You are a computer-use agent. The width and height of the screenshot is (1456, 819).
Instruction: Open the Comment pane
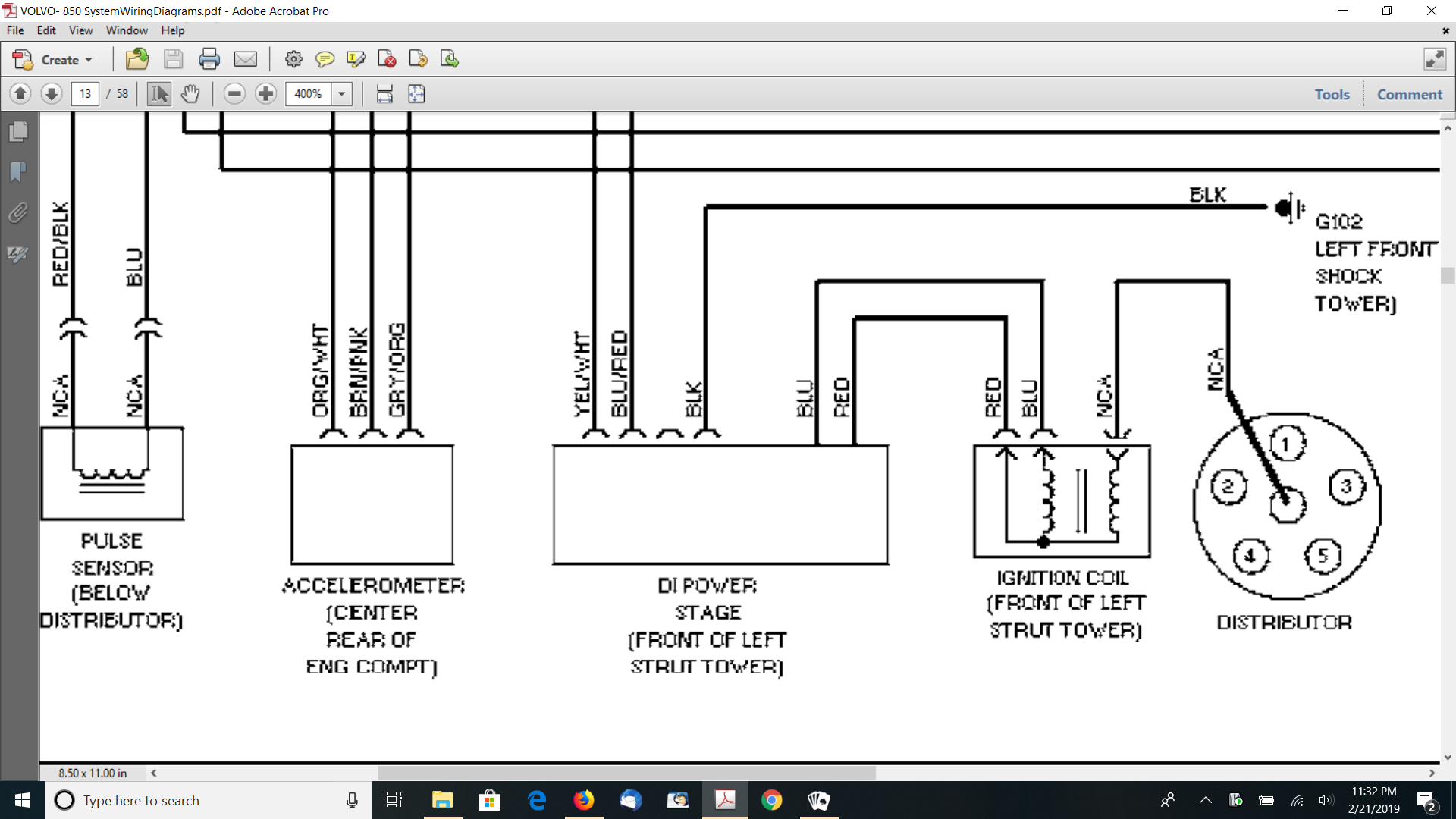pos(1409,94)
